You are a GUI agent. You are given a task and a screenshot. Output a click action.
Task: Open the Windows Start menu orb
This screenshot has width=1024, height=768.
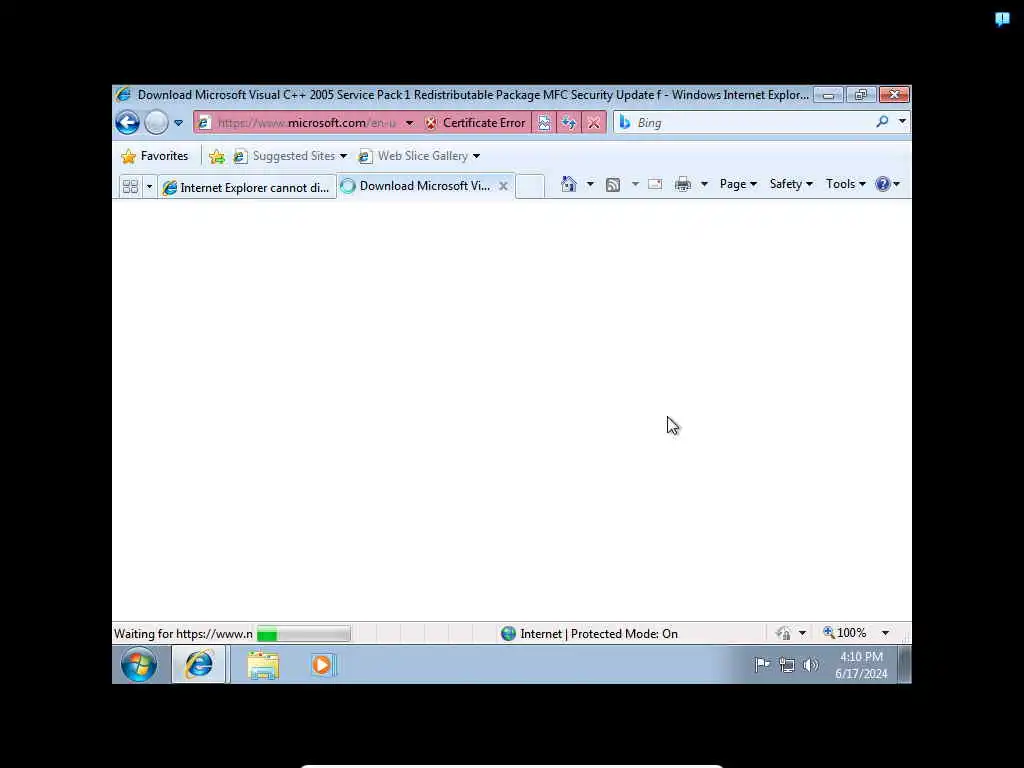click(x=139, y=665)
